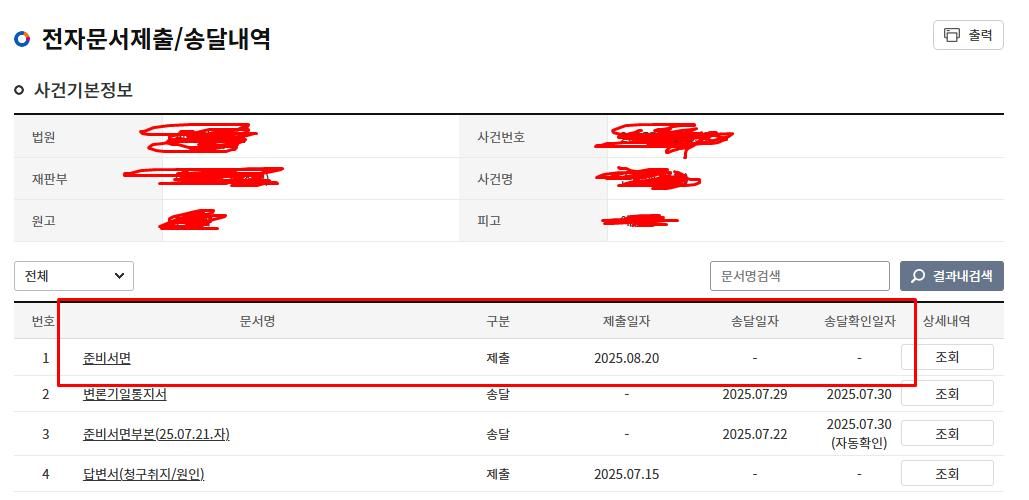This screenshot has width=1029, height=500.
Task: Click the 구분 column header
Action: click(x=497, y=321)
